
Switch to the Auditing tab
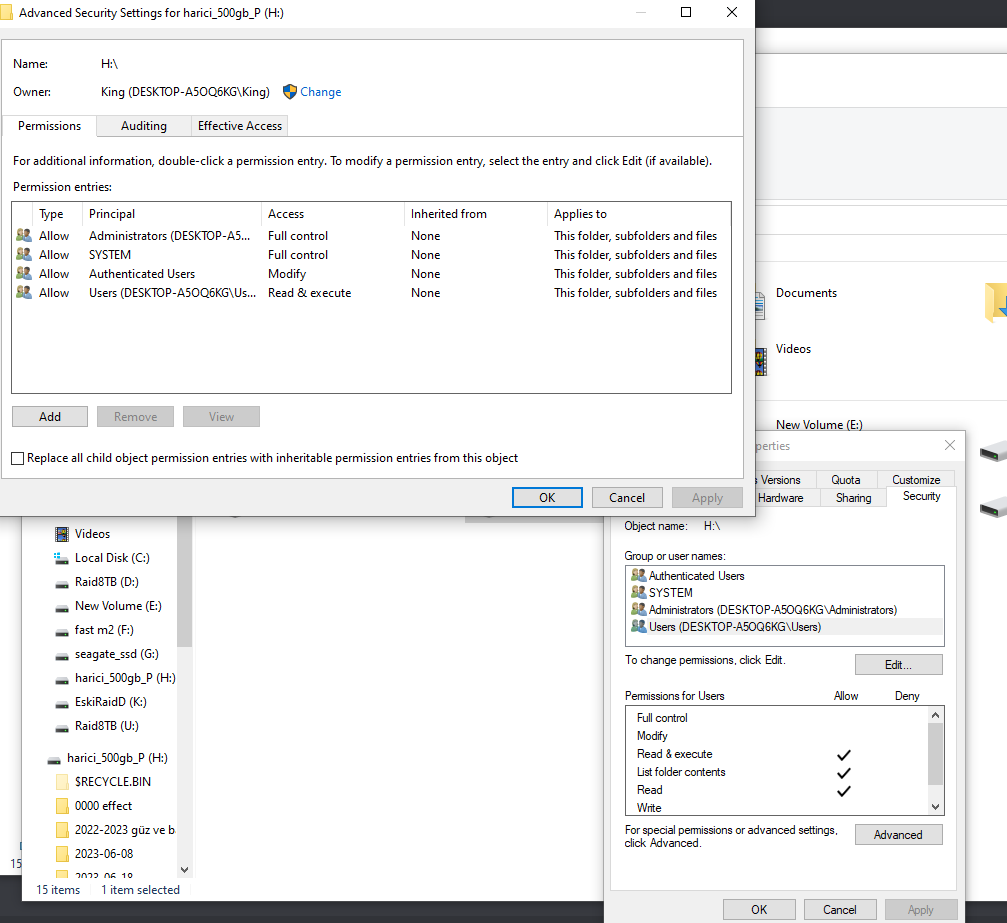coord(144,126)
